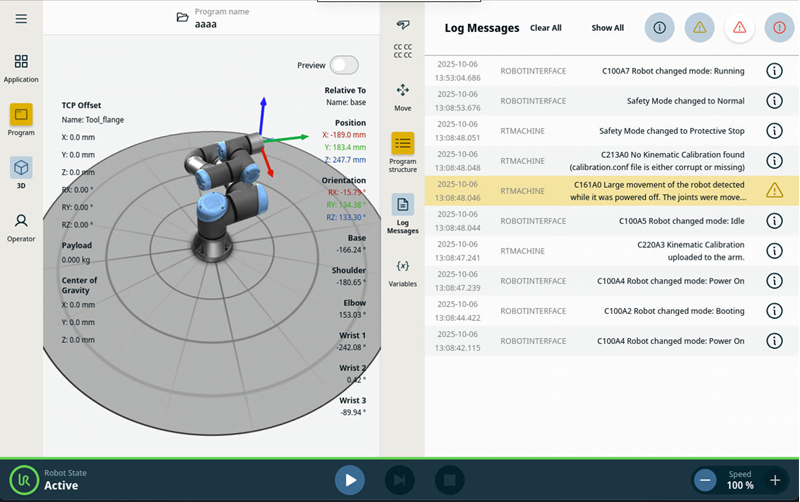Screen dimensions: 800x502
Task: Expand info for Robot changed mode: Running
Action: [774, 71]
